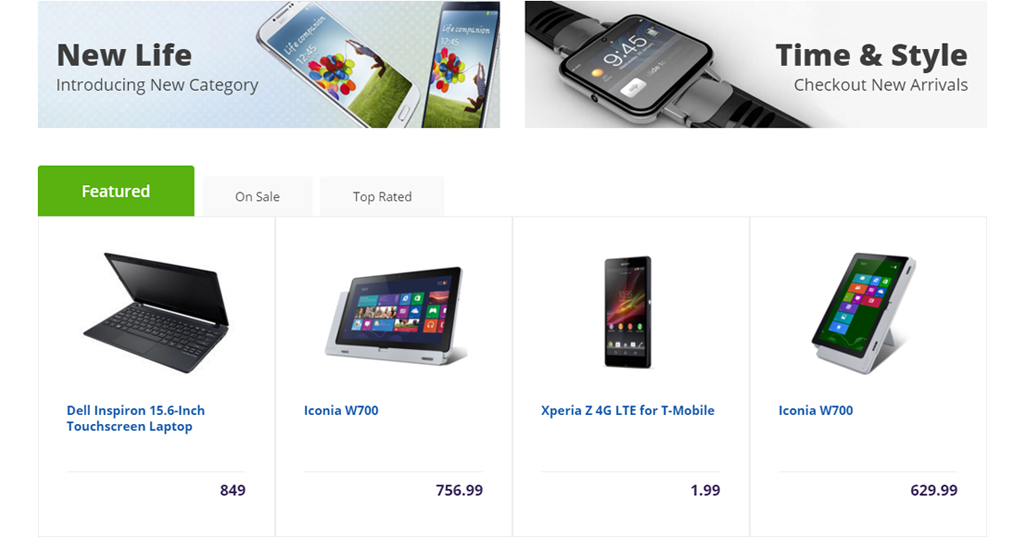The height and width of the screenshot is (538, 1024).
Task: Open Xperia Z 4G LTE for T-Mobile link
Action: pos(628,411)
